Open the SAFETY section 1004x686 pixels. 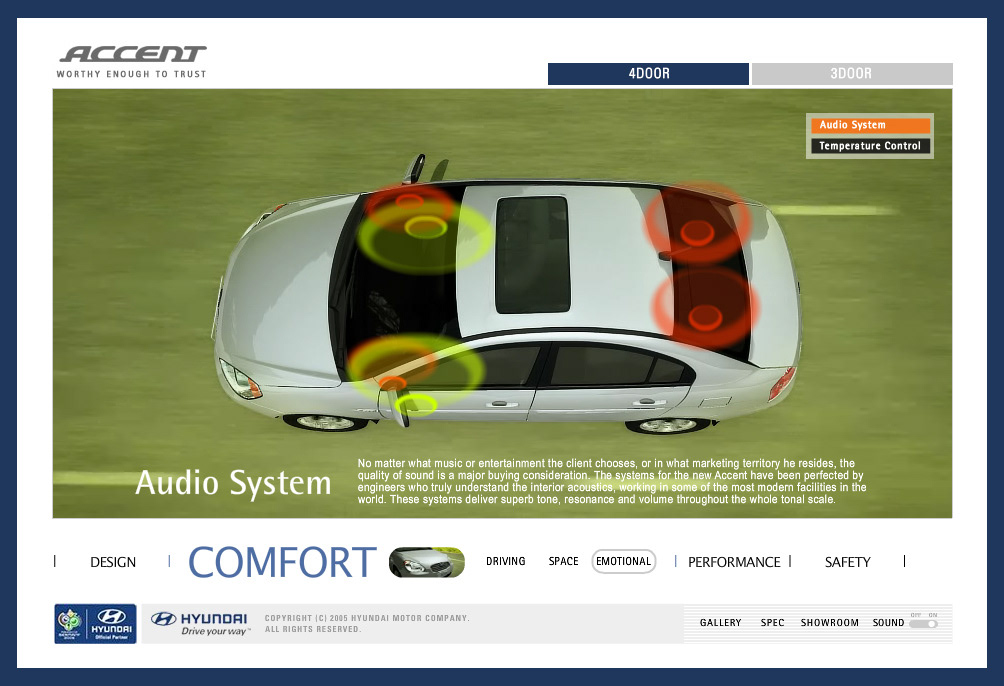847,562
